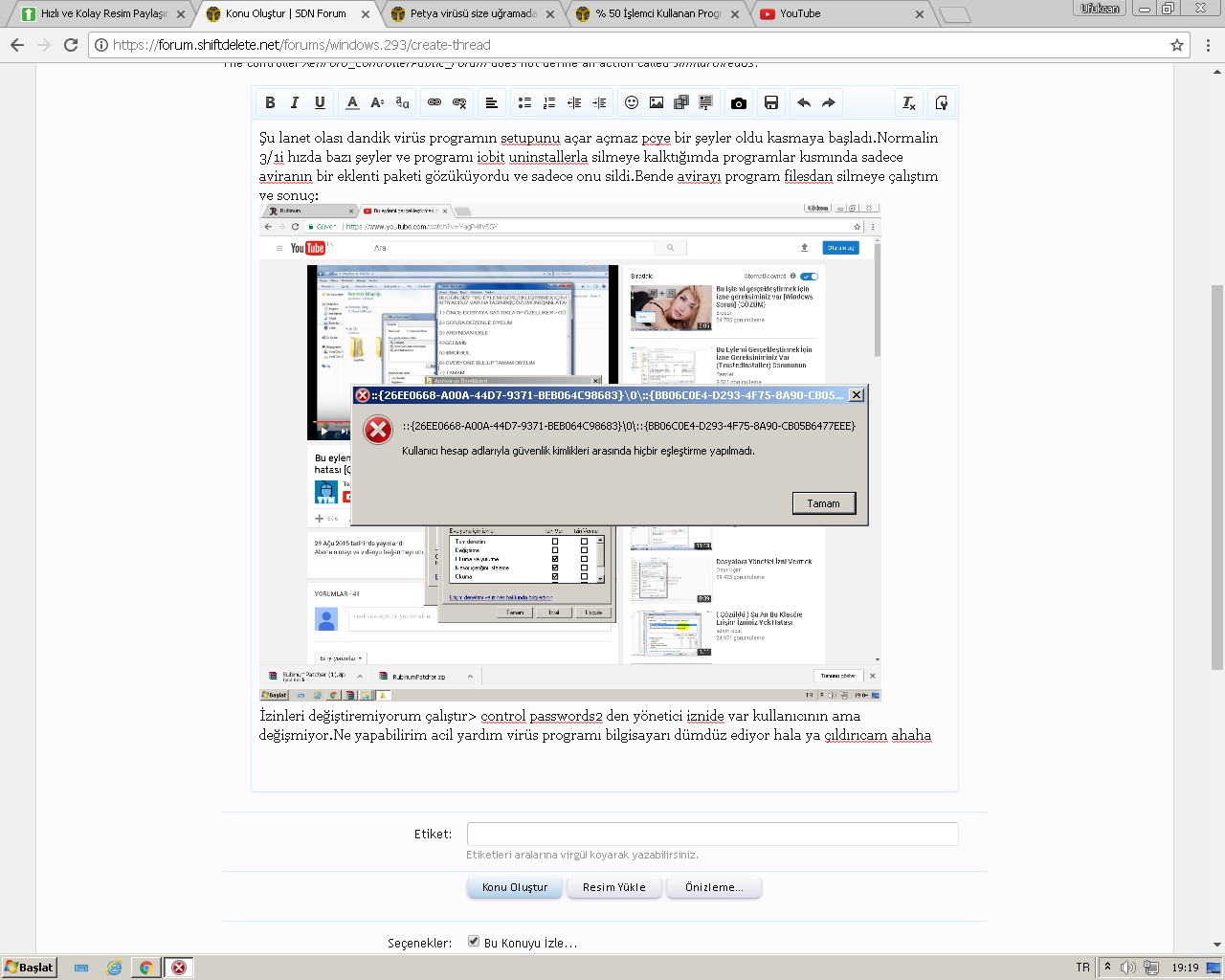
Task: Open the text color picker
Action: (x=352, y=102)
